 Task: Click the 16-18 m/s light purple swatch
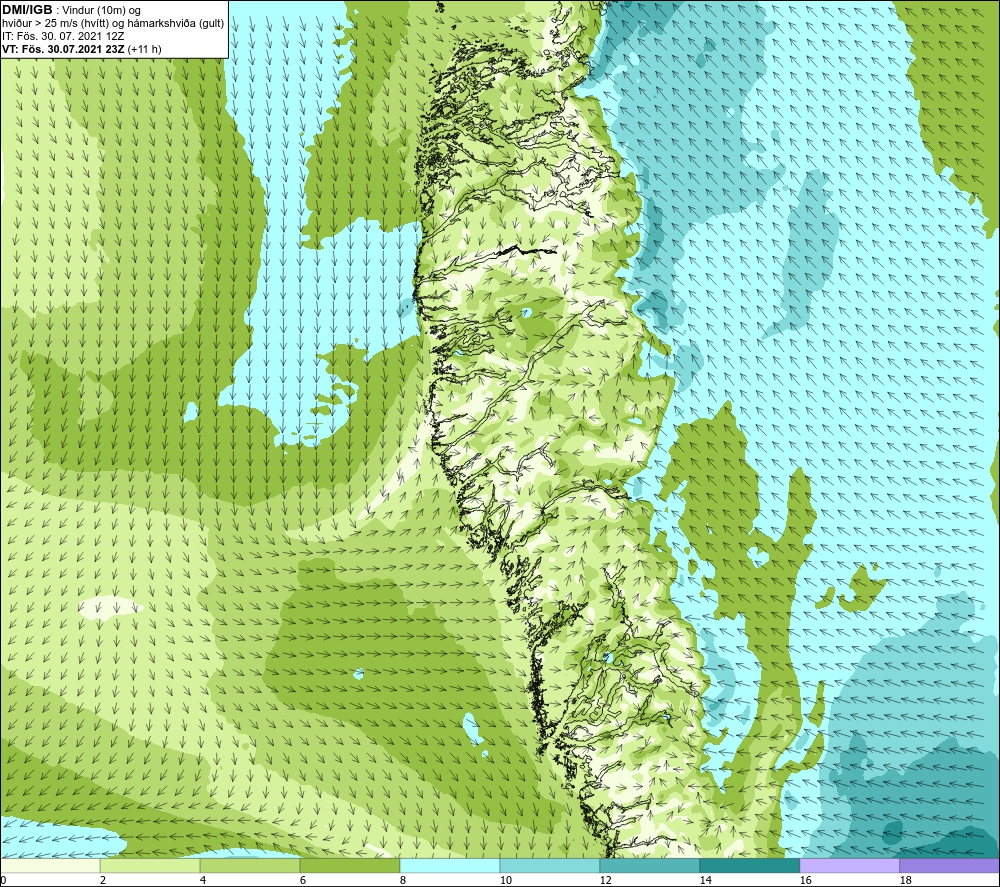point(849,865)
